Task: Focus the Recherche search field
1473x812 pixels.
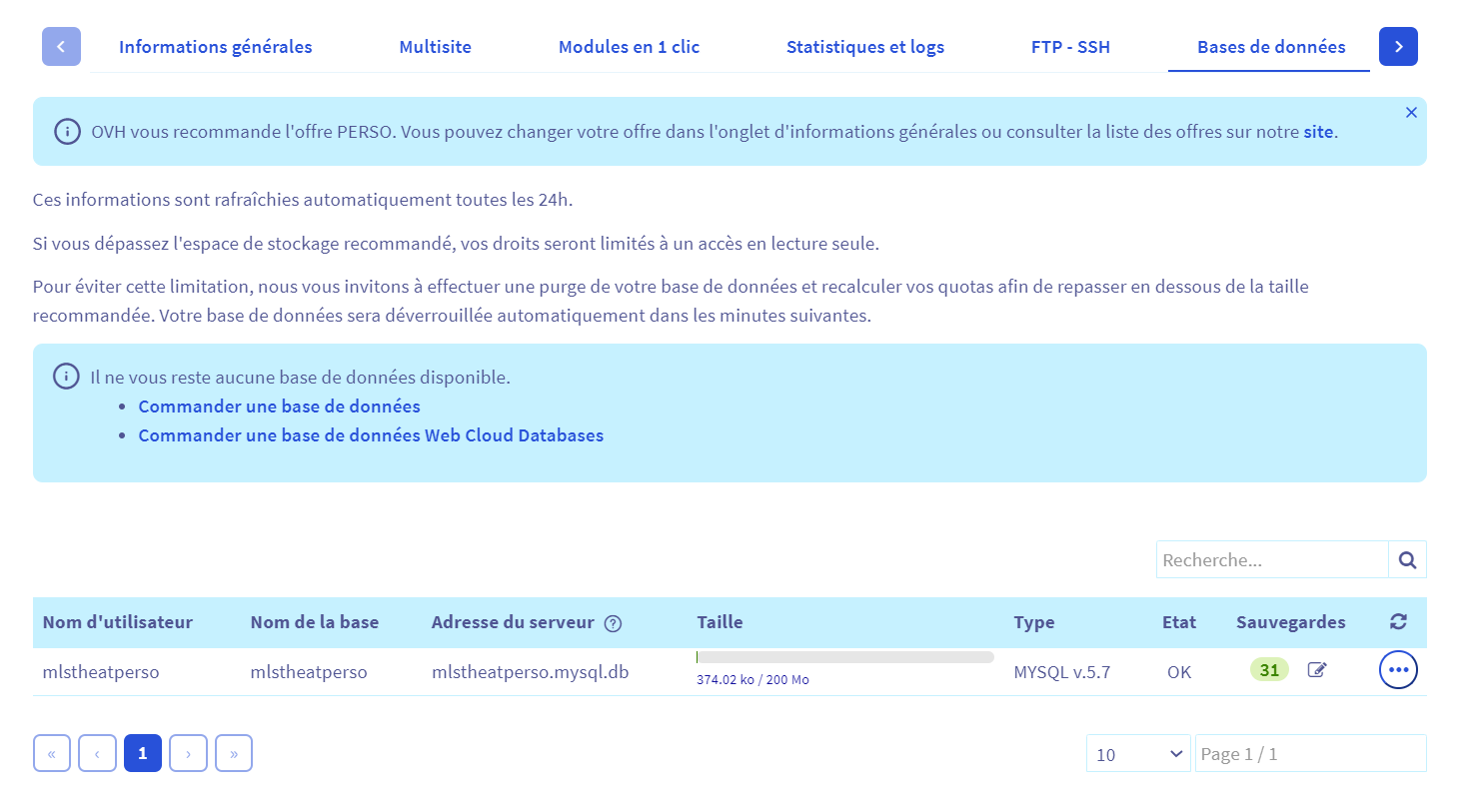Action: click(x=1271, y=560)
